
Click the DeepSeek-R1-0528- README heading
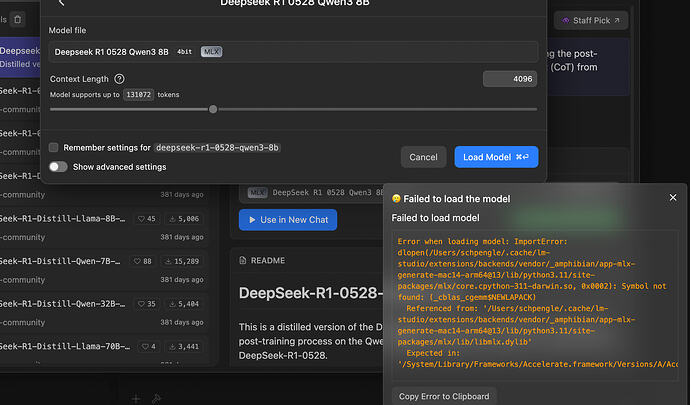click(x=311, y=293)
